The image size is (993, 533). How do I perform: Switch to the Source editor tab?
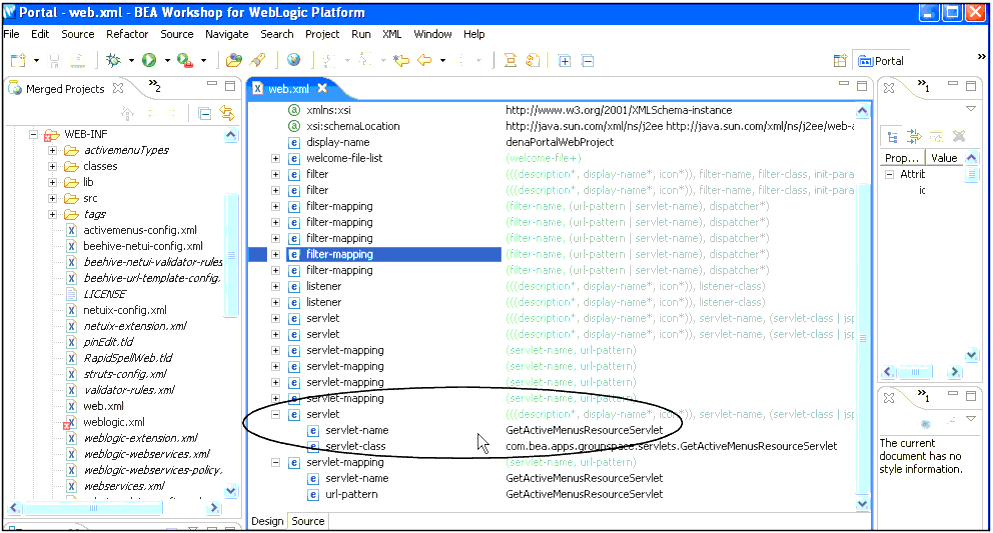point(308,521)
